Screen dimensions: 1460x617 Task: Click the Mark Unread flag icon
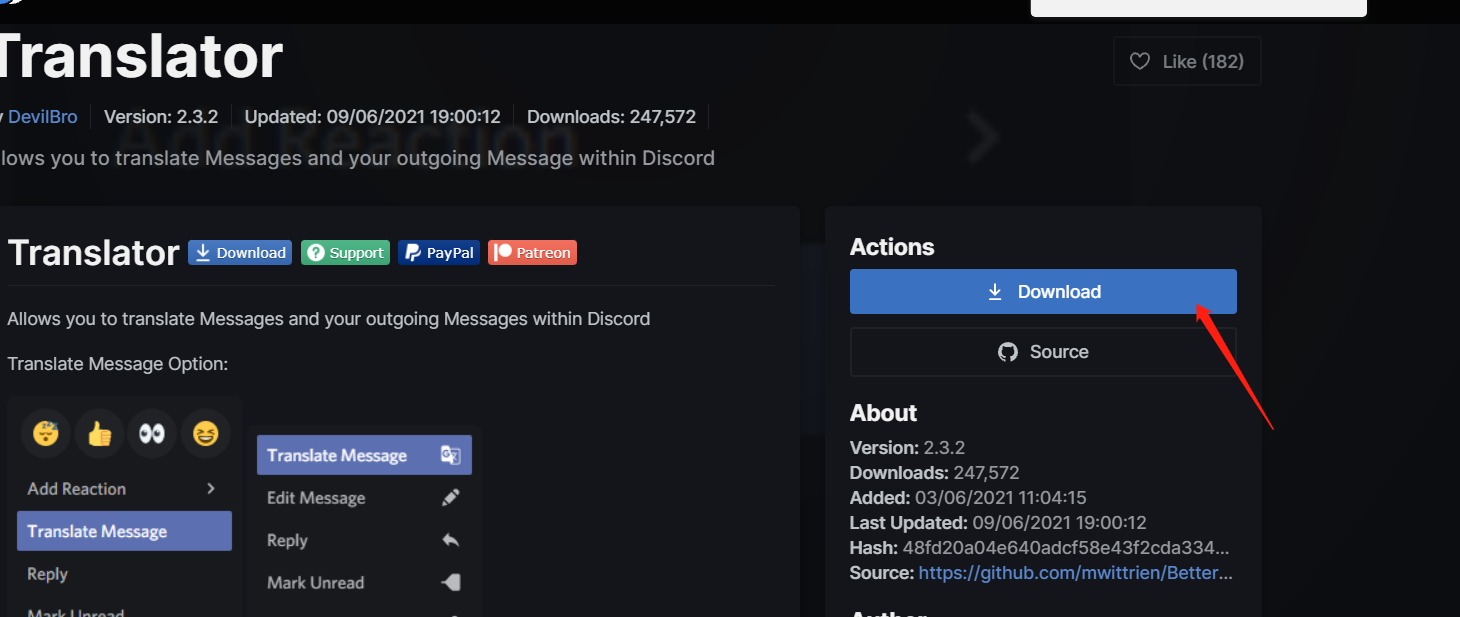click(x=451, y=582)
